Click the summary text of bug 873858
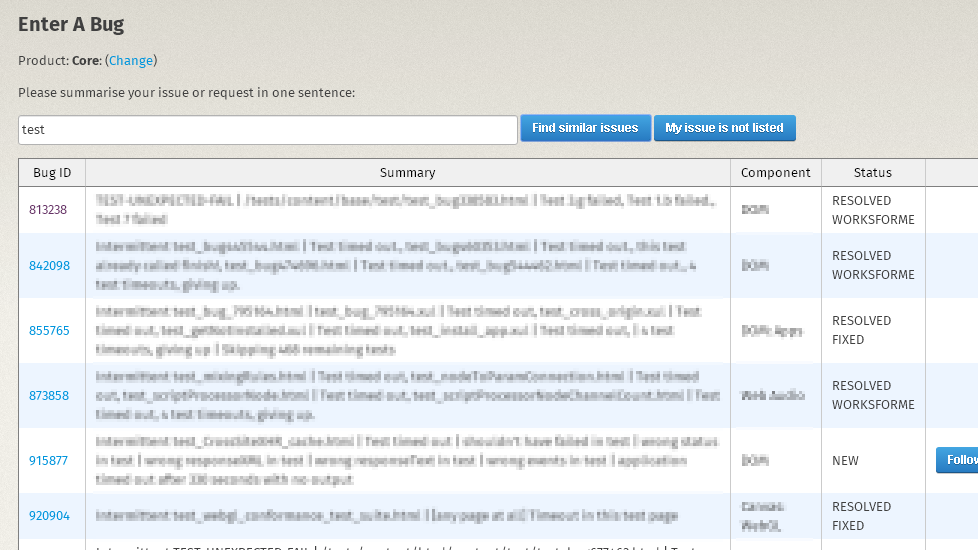Viewport: 978px width, 550px height. pyautogui.click(x=408, y=395)
